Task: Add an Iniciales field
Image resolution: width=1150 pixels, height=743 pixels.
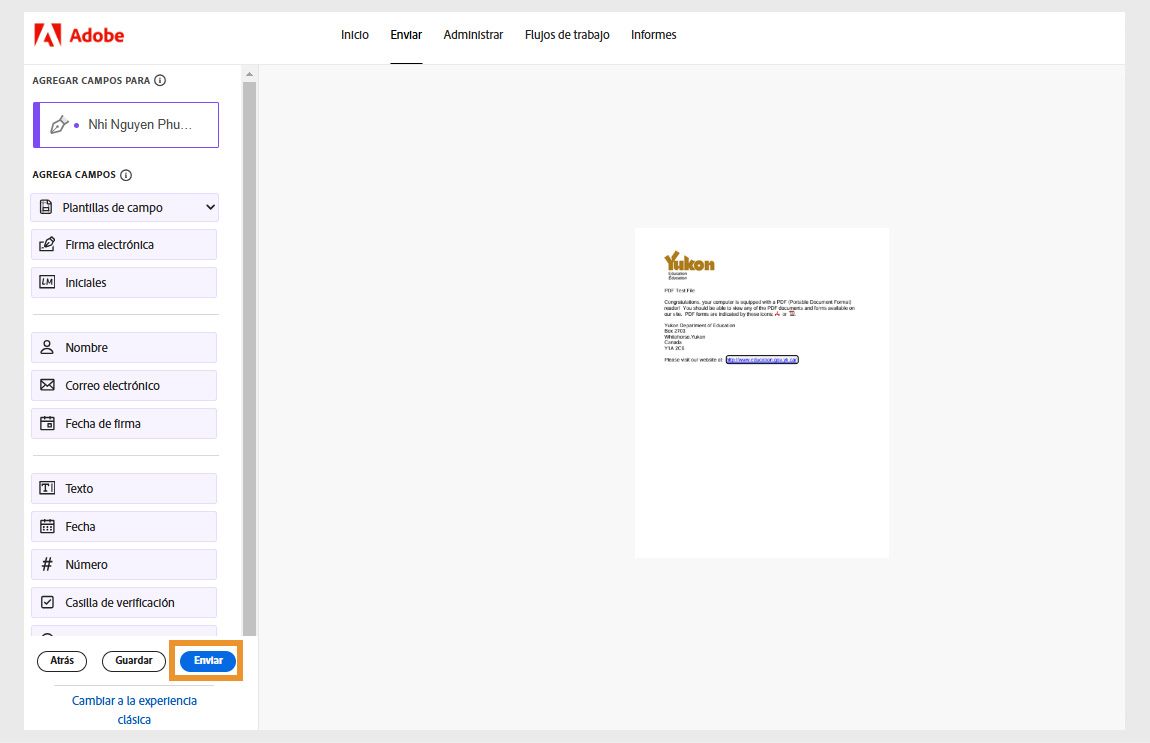Action: 124,282
